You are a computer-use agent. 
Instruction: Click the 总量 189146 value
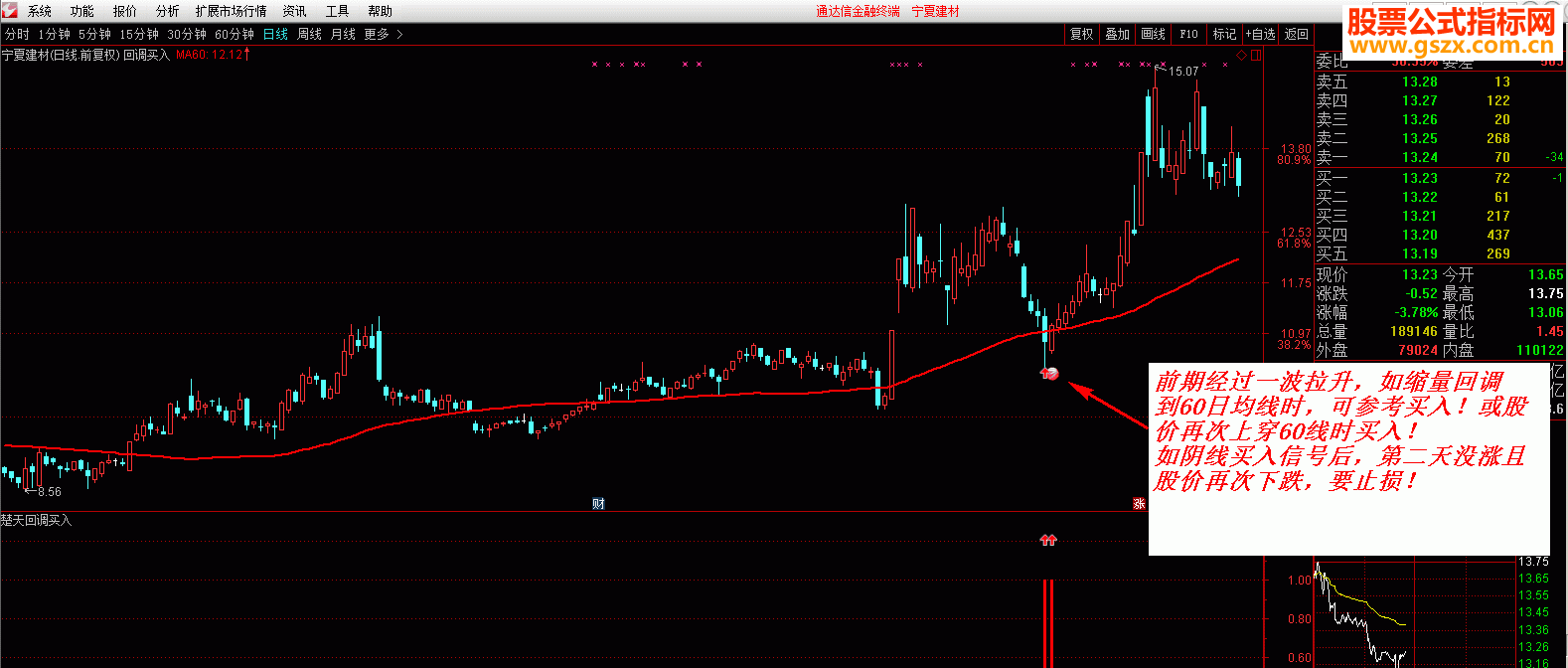click(x=1414, y=331)
